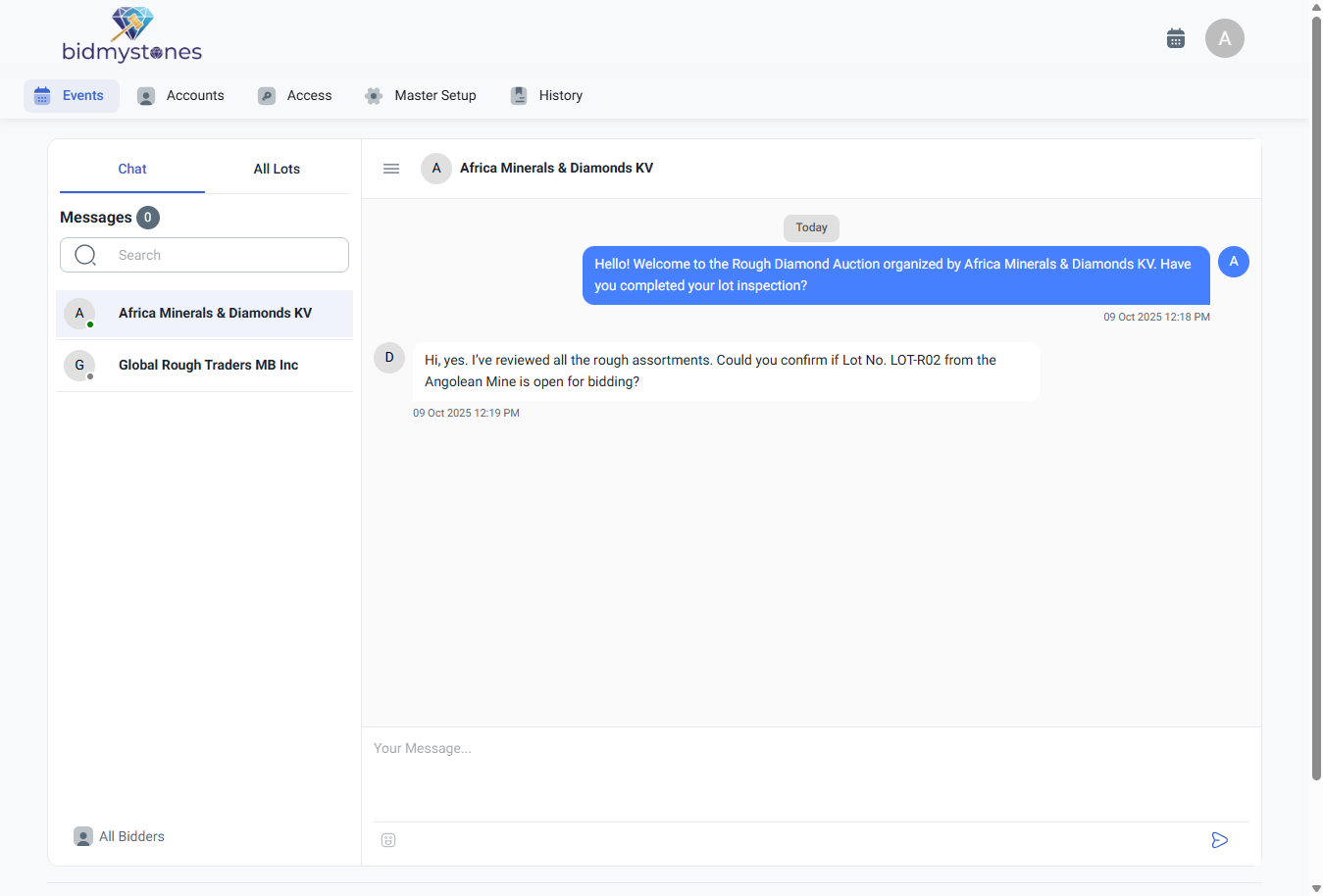Select the Events calendar icon in navigation
Screen dimensions: 1323x896
[41, 95]
